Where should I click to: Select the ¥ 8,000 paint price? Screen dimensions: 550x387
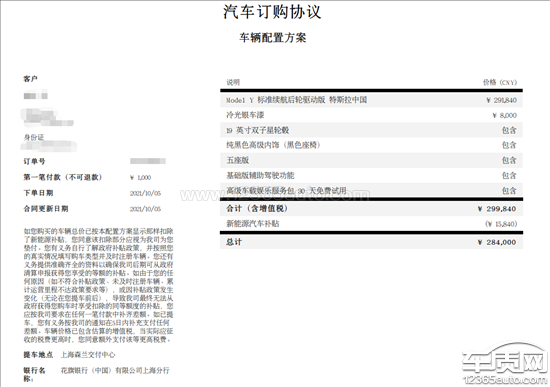tap(504, 115)
